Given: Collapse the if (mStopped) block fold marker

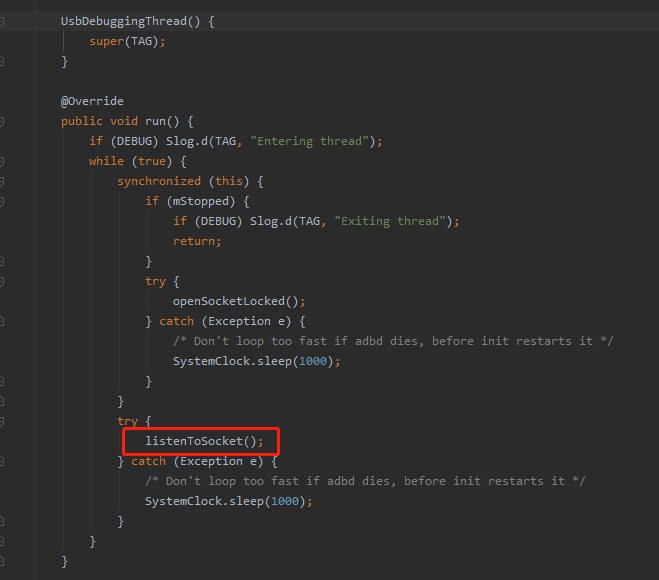Looking at the screenshot, I should point(1,201).
